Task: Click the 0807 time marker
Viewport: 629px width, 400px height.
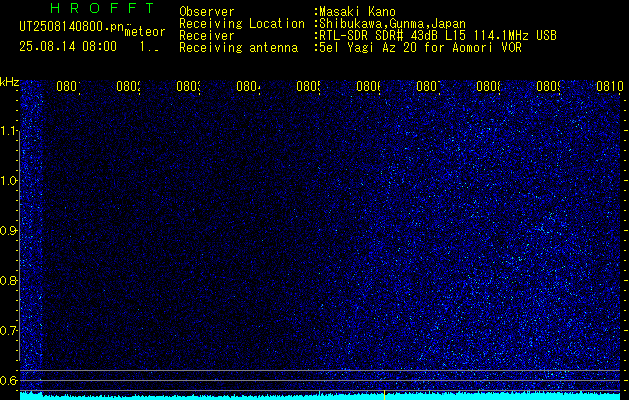Action: point(428,86)
